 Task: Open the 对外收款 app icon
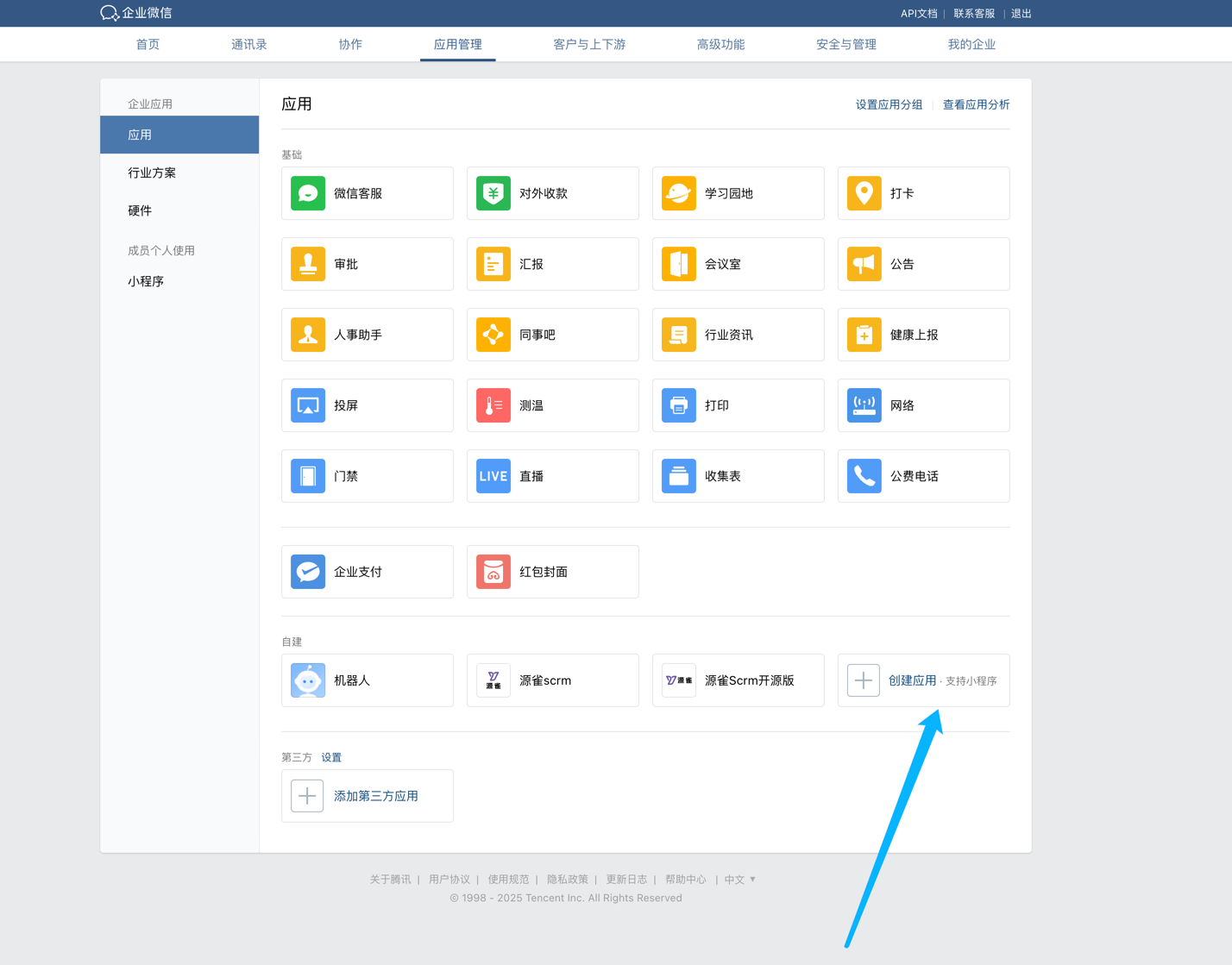coord(493,193)
